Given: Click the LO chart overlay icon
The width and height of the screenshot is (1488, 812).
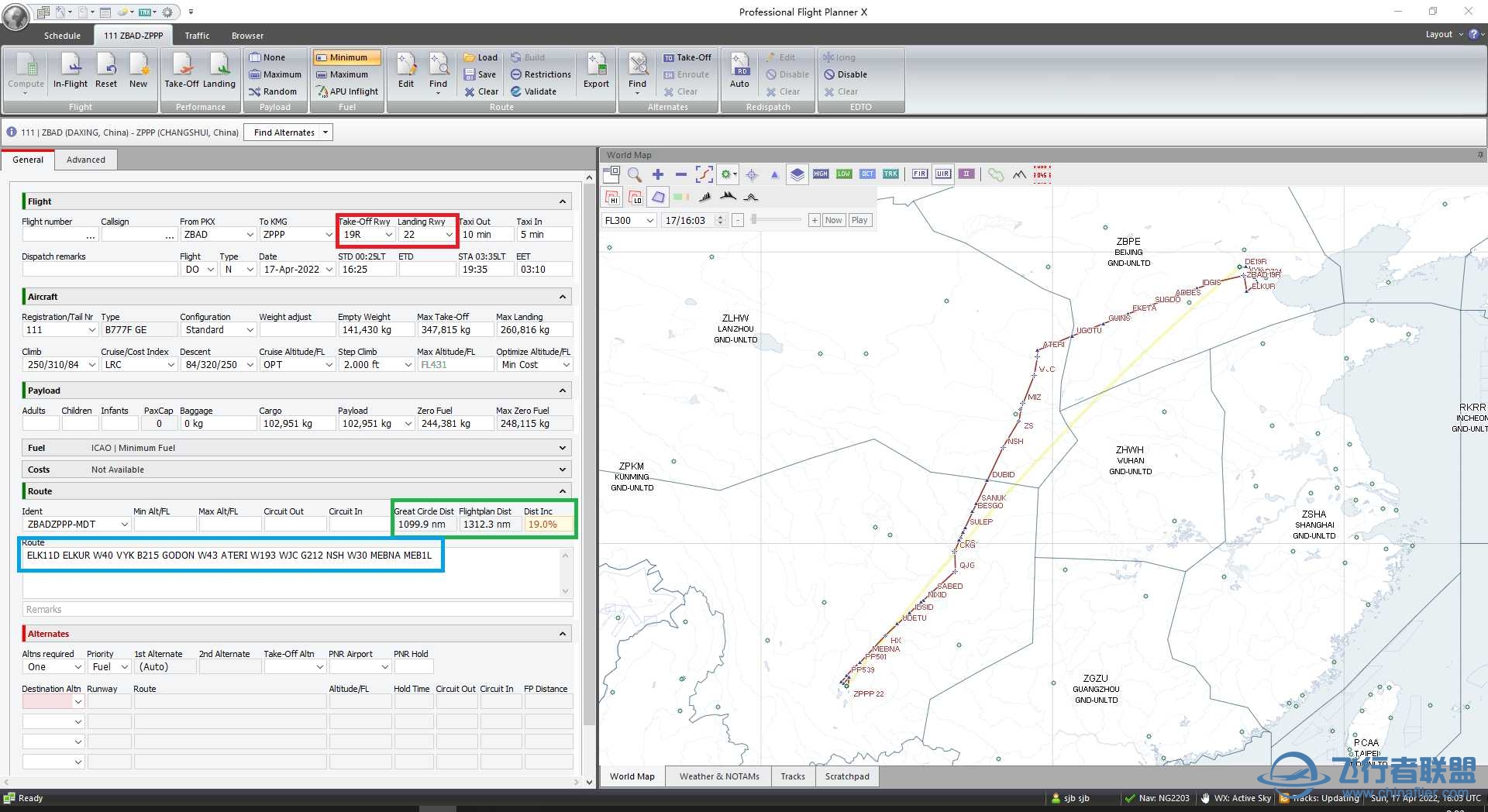Looking at the screenshot, I should tap(635, 197).
